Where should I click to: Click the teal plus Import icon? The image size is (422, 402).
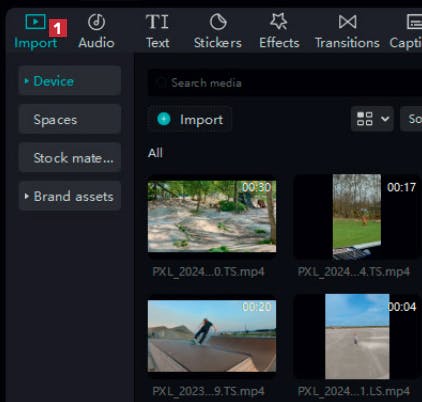pos(164,119)
